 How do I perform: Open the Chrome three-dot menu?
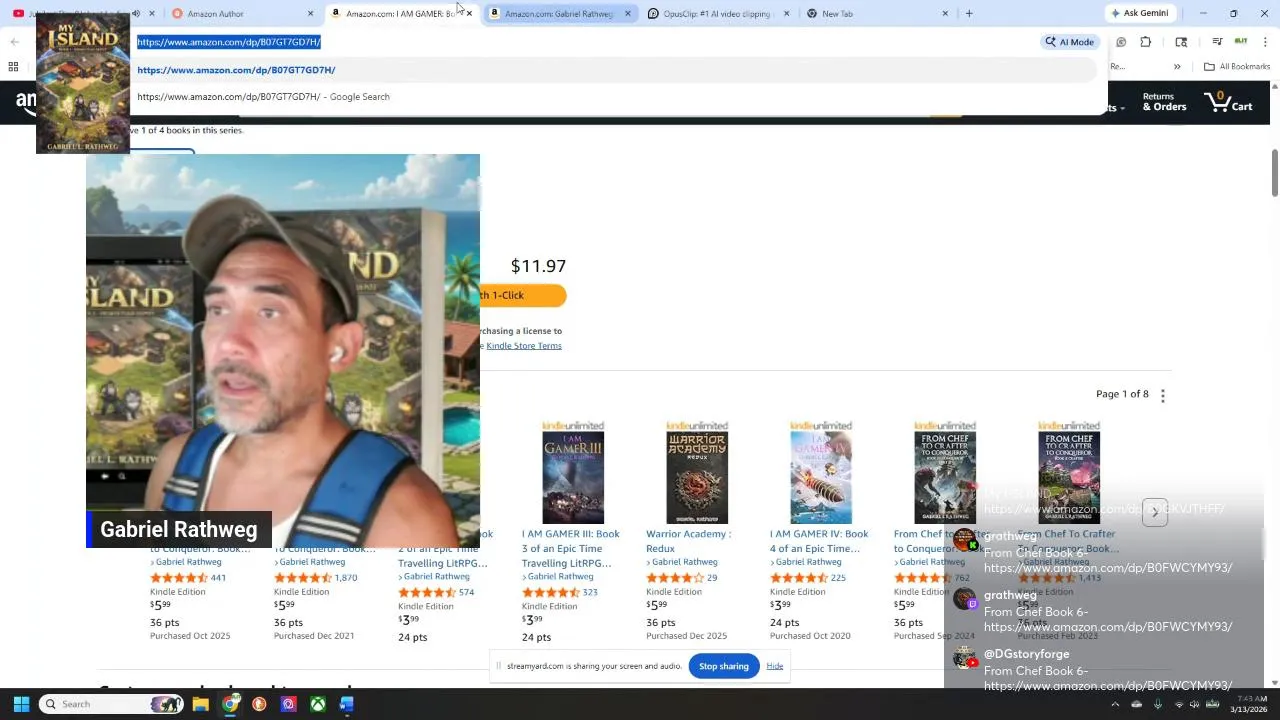tap(1263, 42)
